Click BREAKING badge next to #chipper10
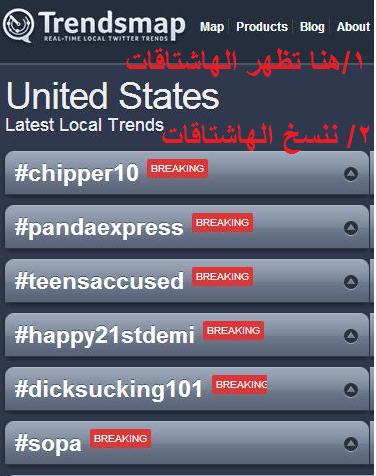The height and width of the screenshot is (476, 376). (x=177, y=169)
